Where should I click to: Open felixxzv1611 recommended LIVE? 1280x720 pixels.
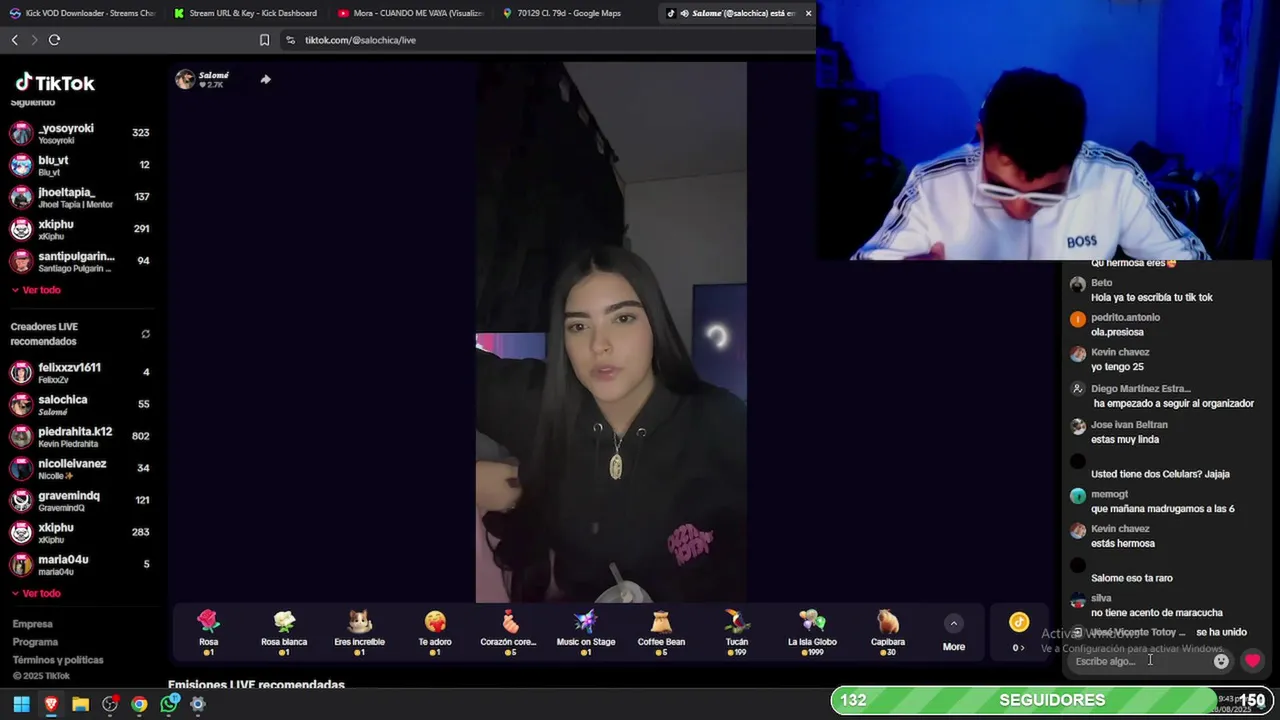point(80,372)
